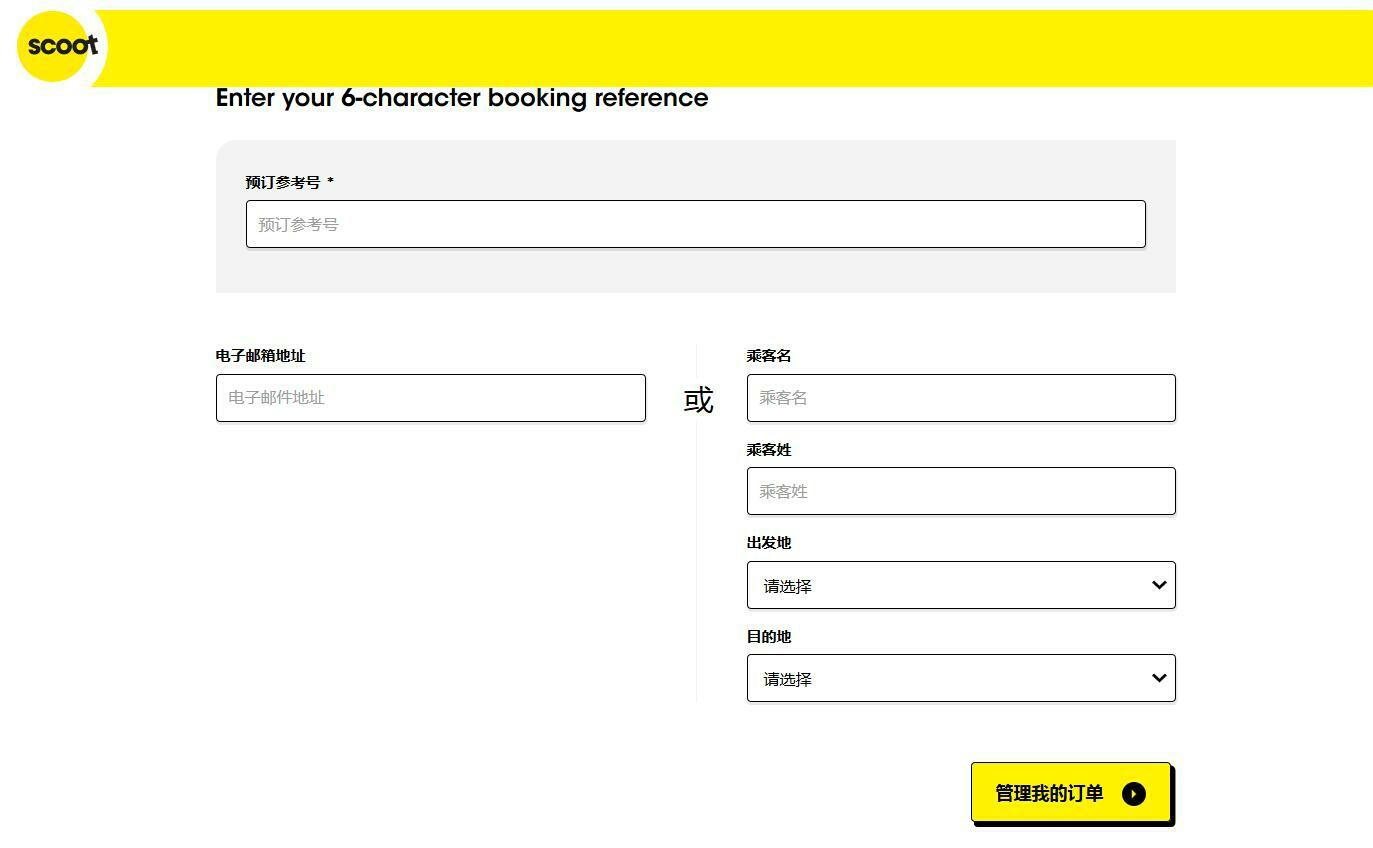The width and height of the screenshot is (1373, 848).
Task: Open the 出发地 请选择 dropdown
Action: coord(945,585)
